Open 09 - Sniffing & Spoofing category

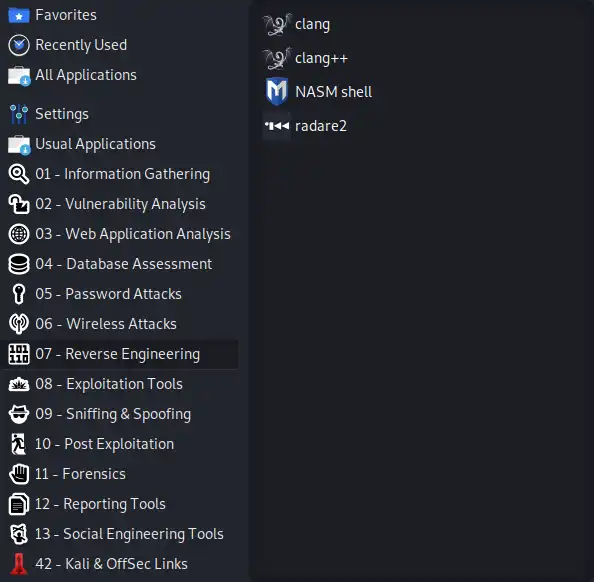[x=120, y=414]
